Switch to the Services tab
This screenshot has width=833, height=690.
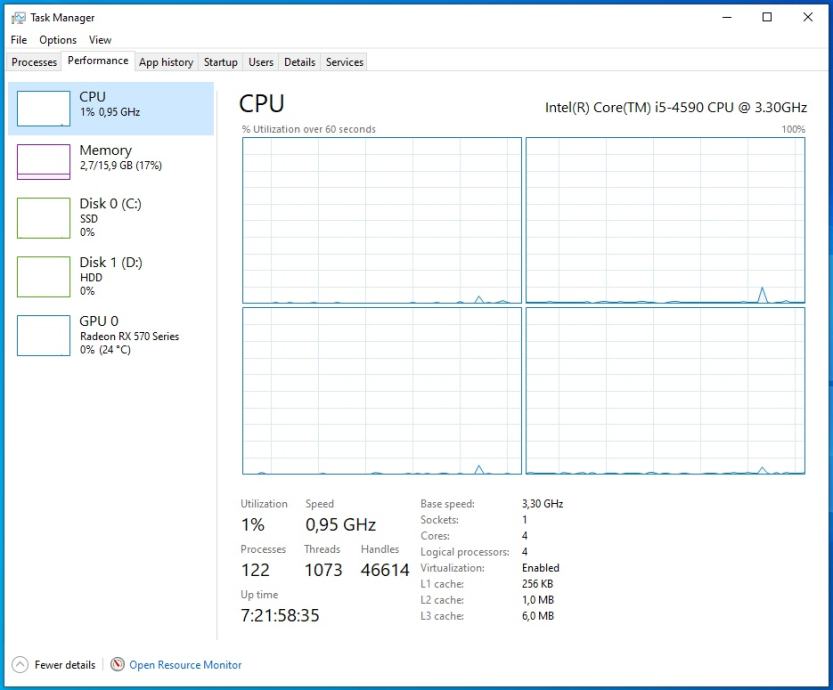(345, 62)
